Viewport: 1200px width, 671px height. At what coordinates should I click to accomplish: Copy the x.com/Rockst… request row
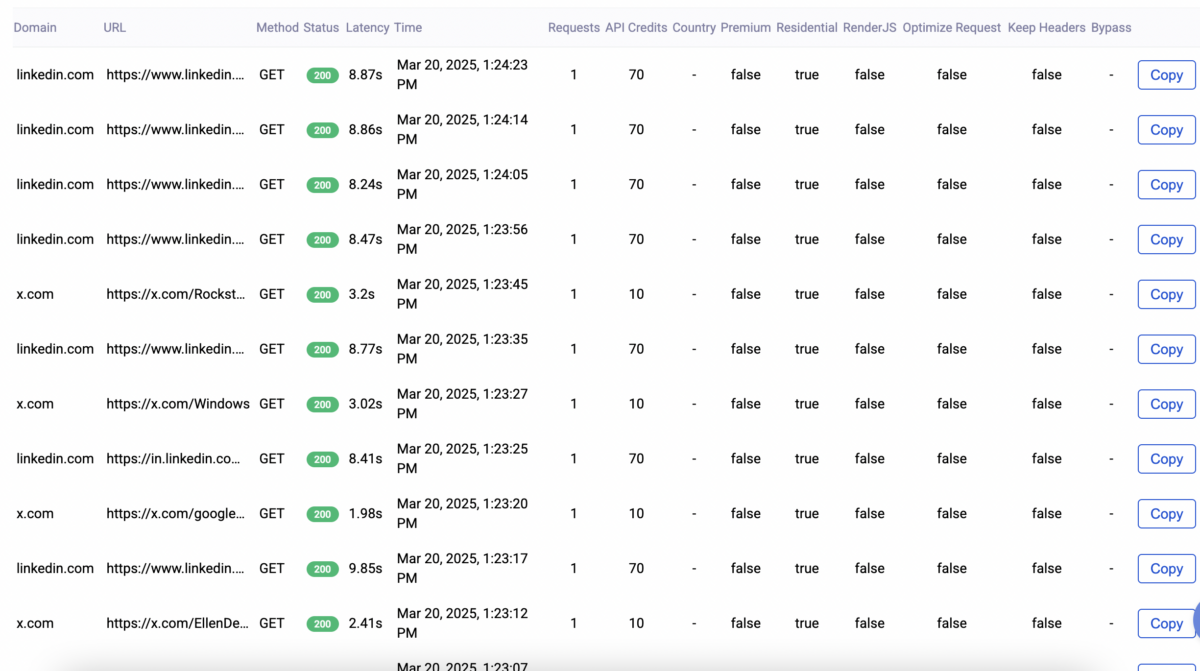pyautogui.click(x=1166, y=294)
